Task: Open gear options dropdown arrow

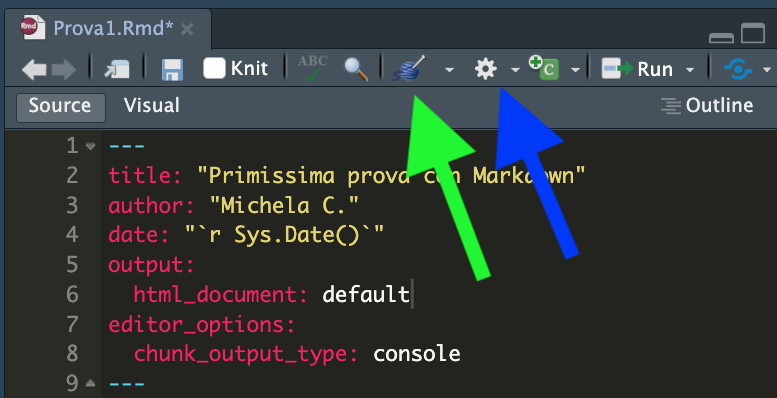Action: [515, 70]
